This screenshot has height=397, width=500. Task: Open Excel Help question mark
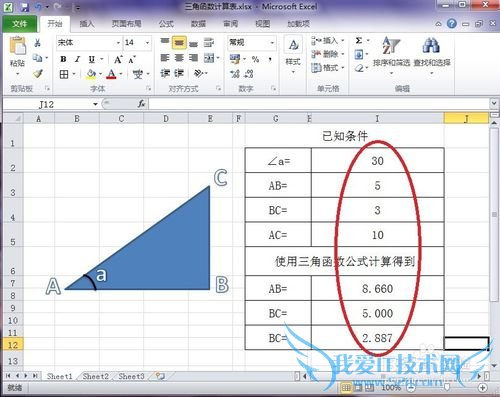point(452,23)
